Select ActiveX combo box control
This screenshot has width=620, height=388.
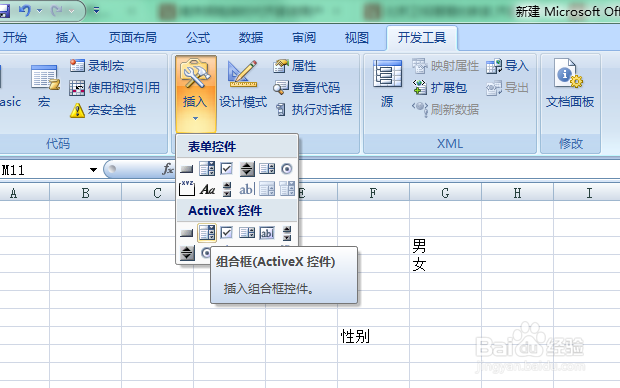pos(207,233)
